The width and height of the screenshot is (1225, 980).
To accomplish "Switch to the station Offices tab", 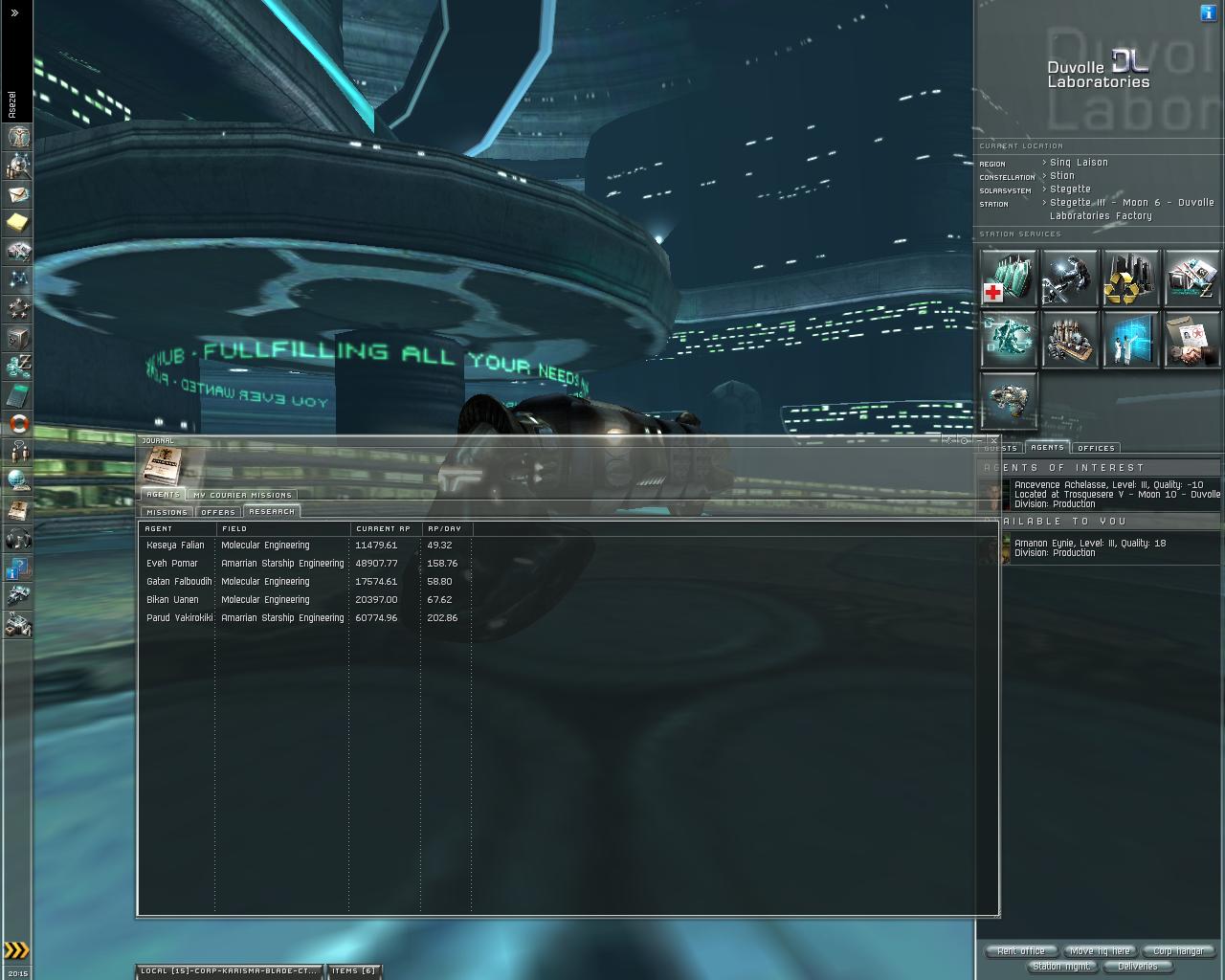I will [x=1096, y=448].
